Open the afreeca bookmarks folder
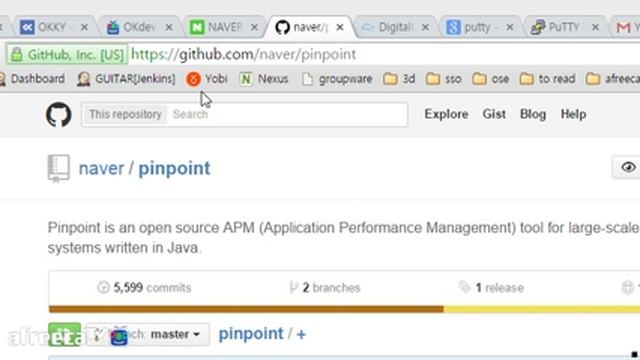 click(613, 79)
